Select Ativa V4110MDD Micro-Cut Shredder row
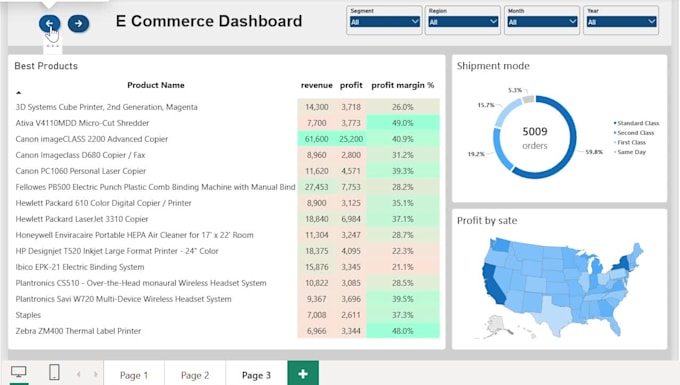The width and height of the screenshot is (680, 385). click(x=228, y=123)
